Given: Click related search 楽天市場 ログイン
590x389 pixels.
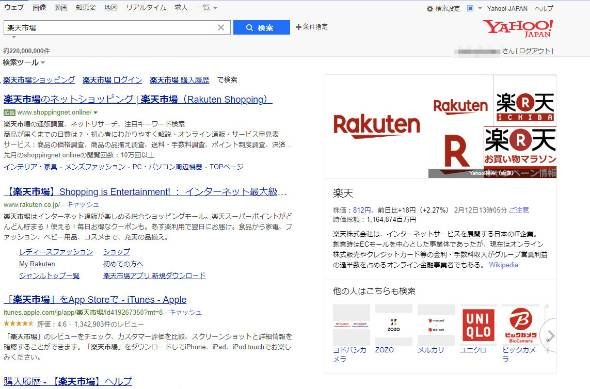Looking at the screenshot, I should tap(112, 80).
